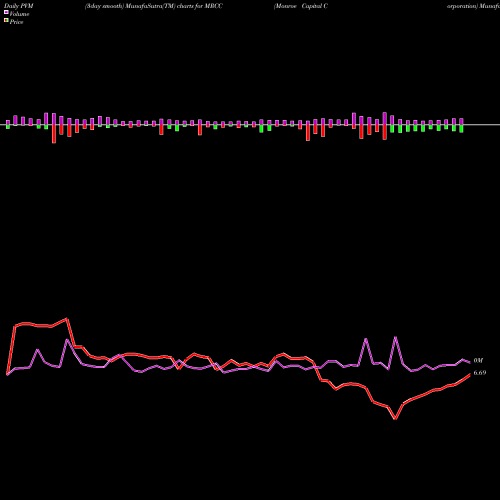Click the Price legend color swatch
The image size is (500, 500).
point(6,21)
